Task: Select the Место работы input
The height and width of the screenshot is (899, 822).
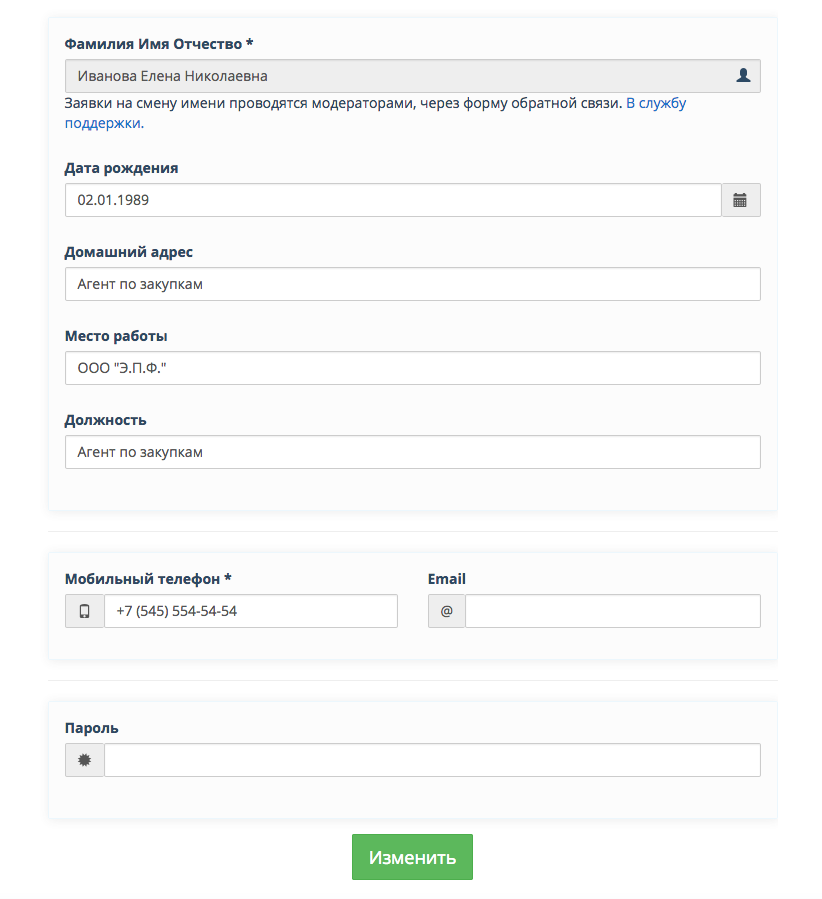Action: coord(412,368)
